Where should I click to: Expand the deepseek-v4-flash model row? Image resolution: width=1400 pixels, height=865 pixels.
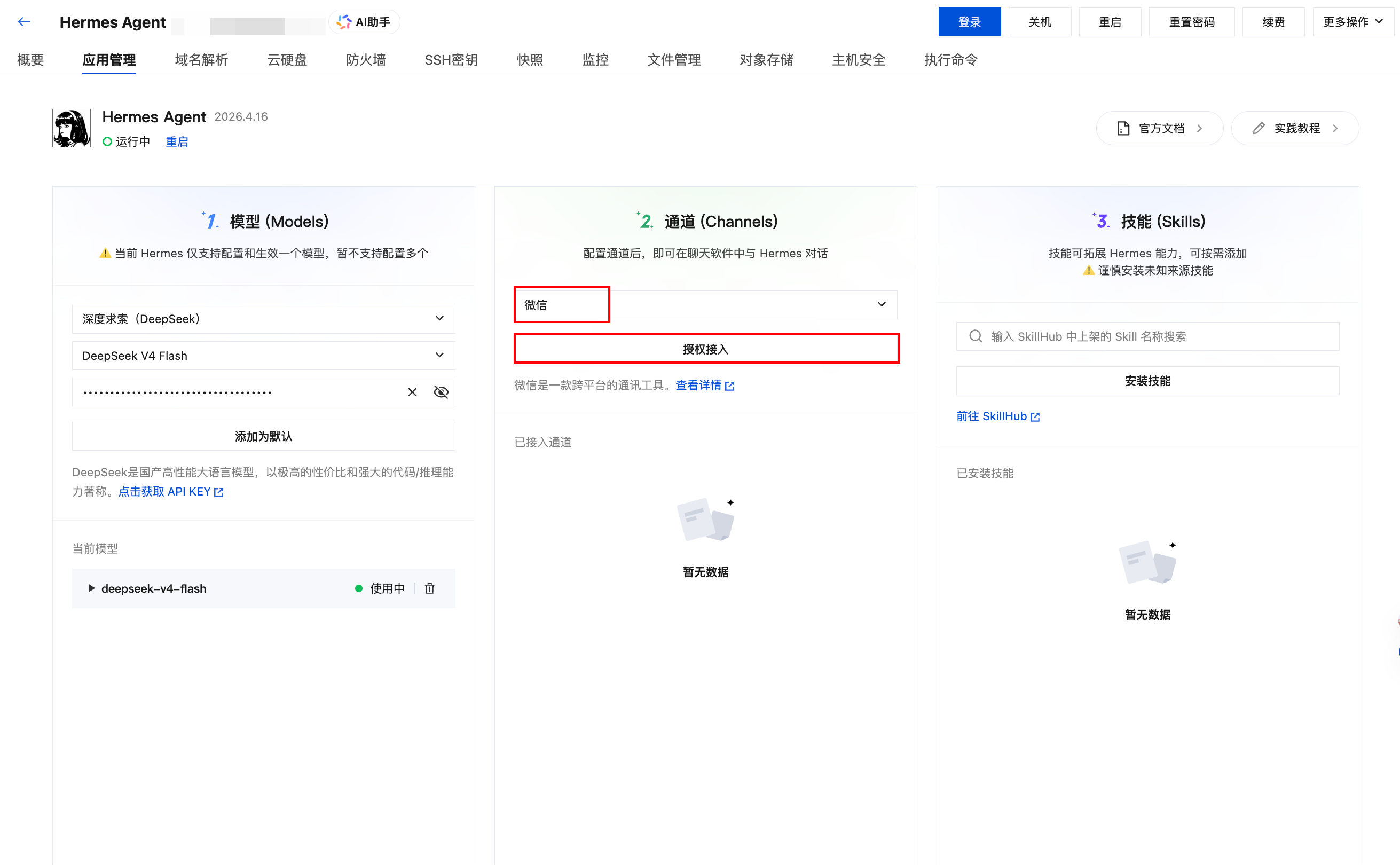point(91,588)
